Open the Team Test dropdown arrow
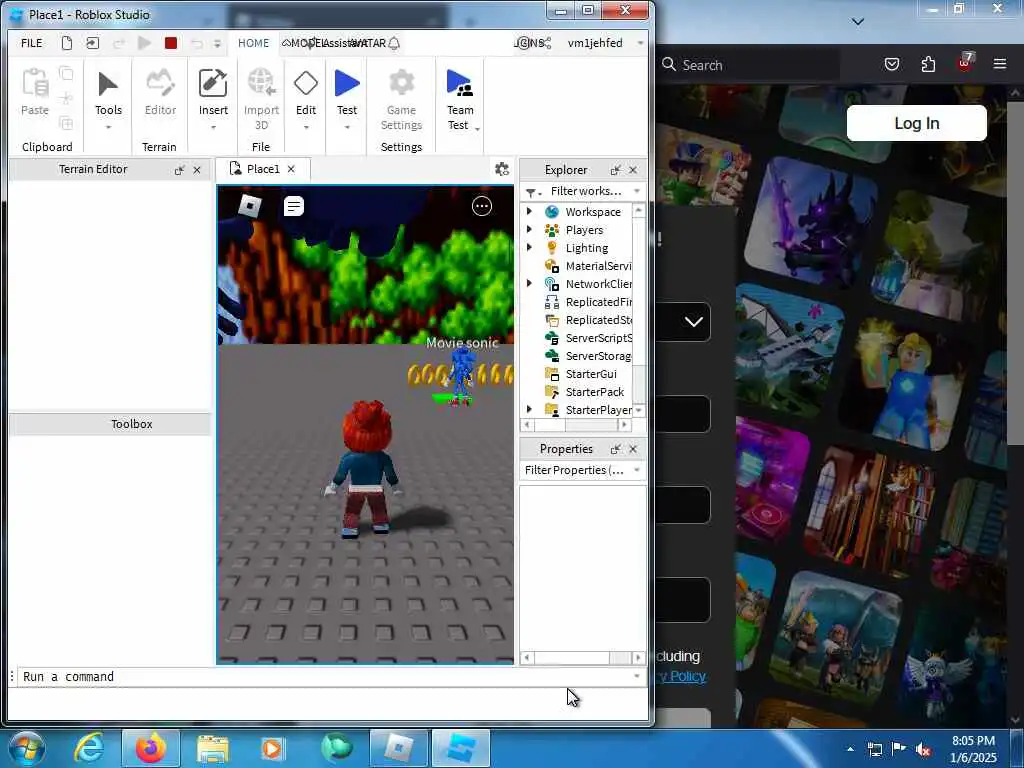Viewport: 1024px width, 768px height. (x=477, y=129)
